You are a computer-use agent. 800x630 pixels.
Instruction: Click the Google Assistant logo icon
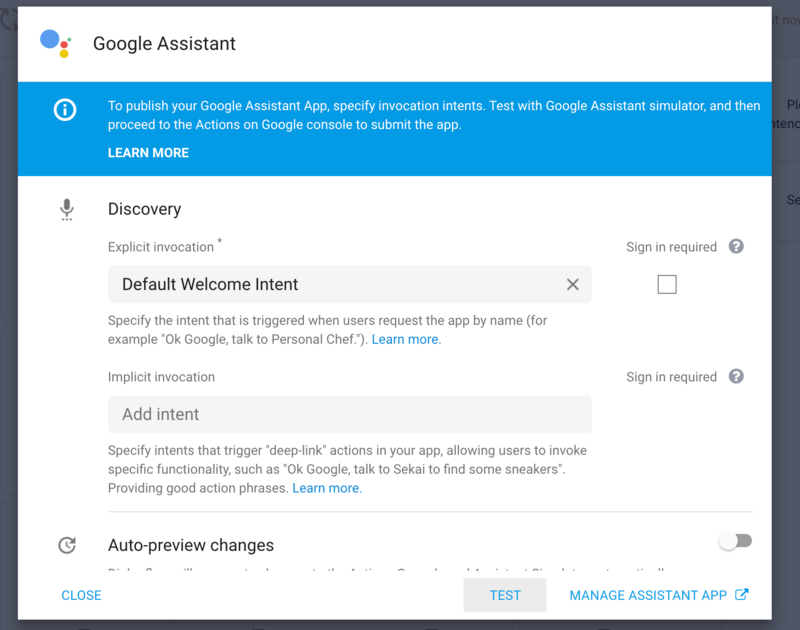(x=55, y=44)
